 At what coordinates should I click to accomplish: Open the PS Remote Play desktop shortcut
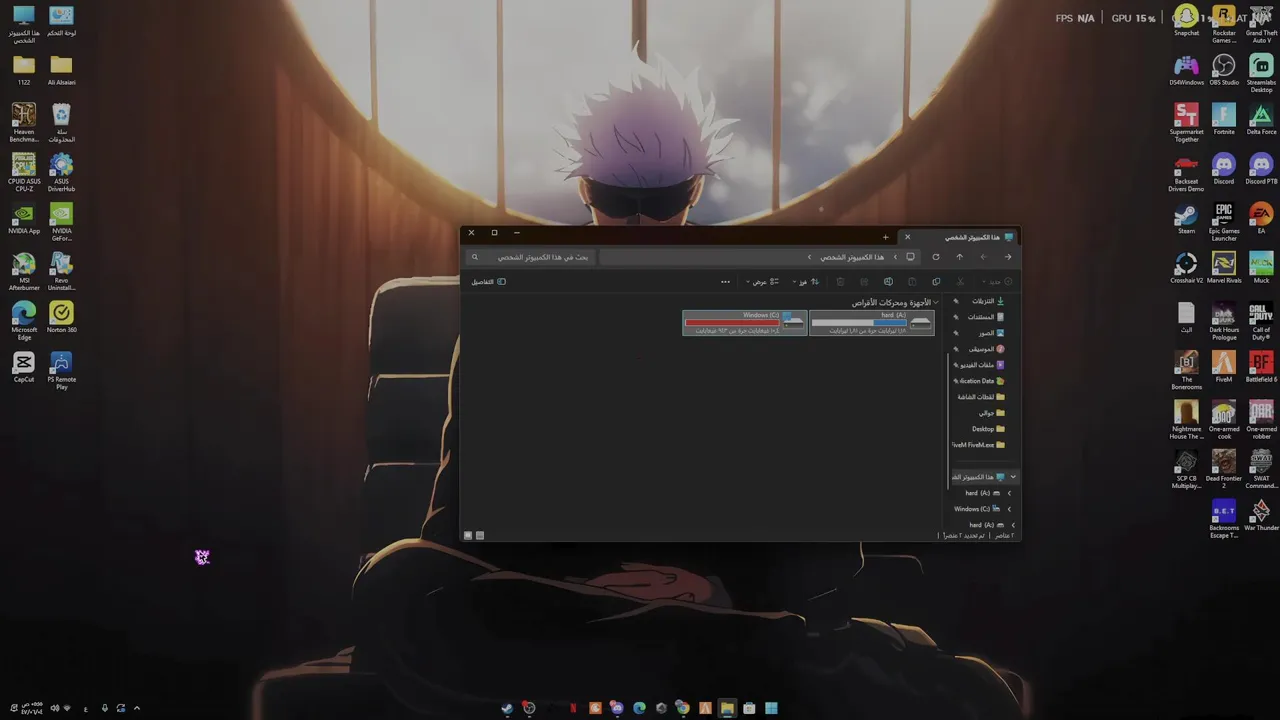point(61,370)
